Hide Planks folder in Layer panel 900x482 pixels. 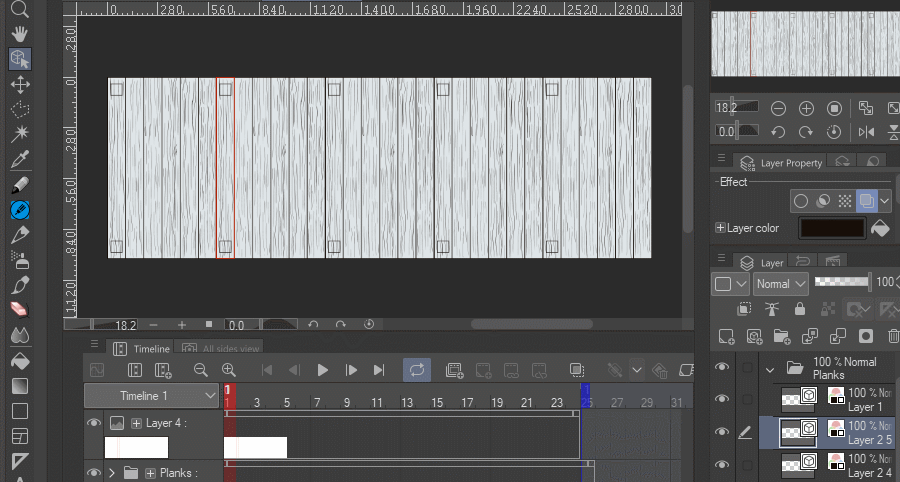(x=722, y=367)
